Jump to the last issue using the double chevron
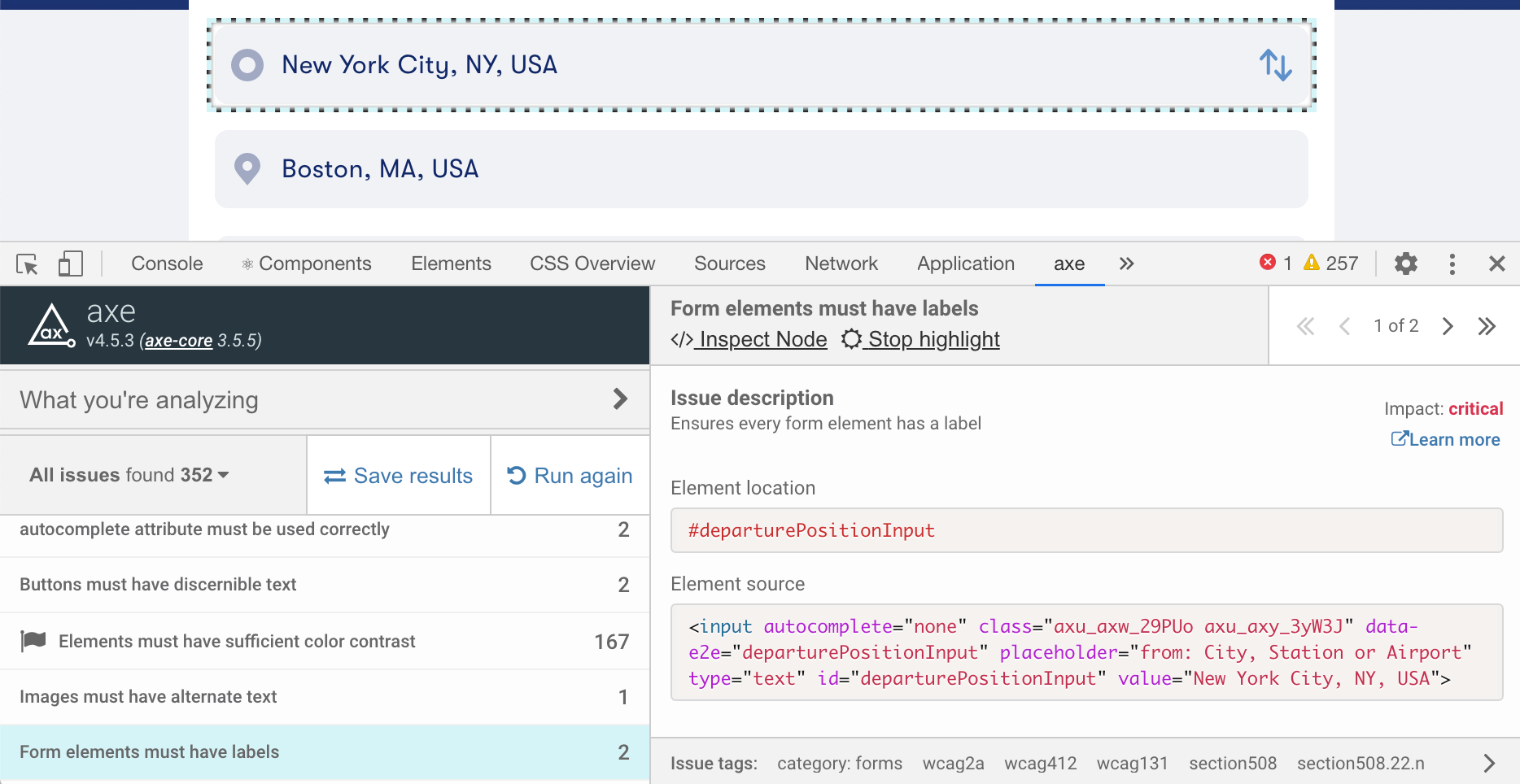 point(1487,325)
